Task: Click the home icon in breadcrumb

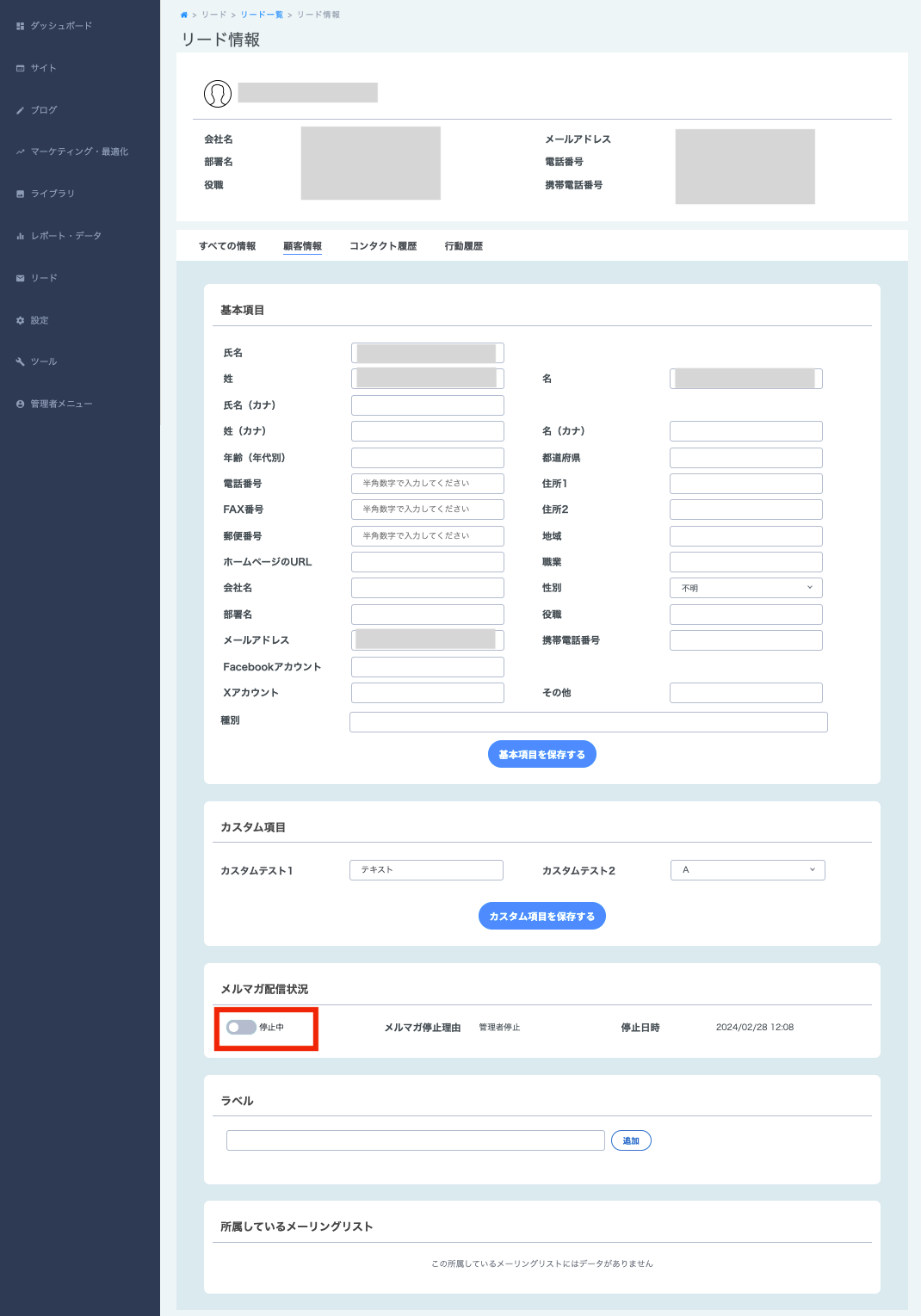Action: [184, 15]
